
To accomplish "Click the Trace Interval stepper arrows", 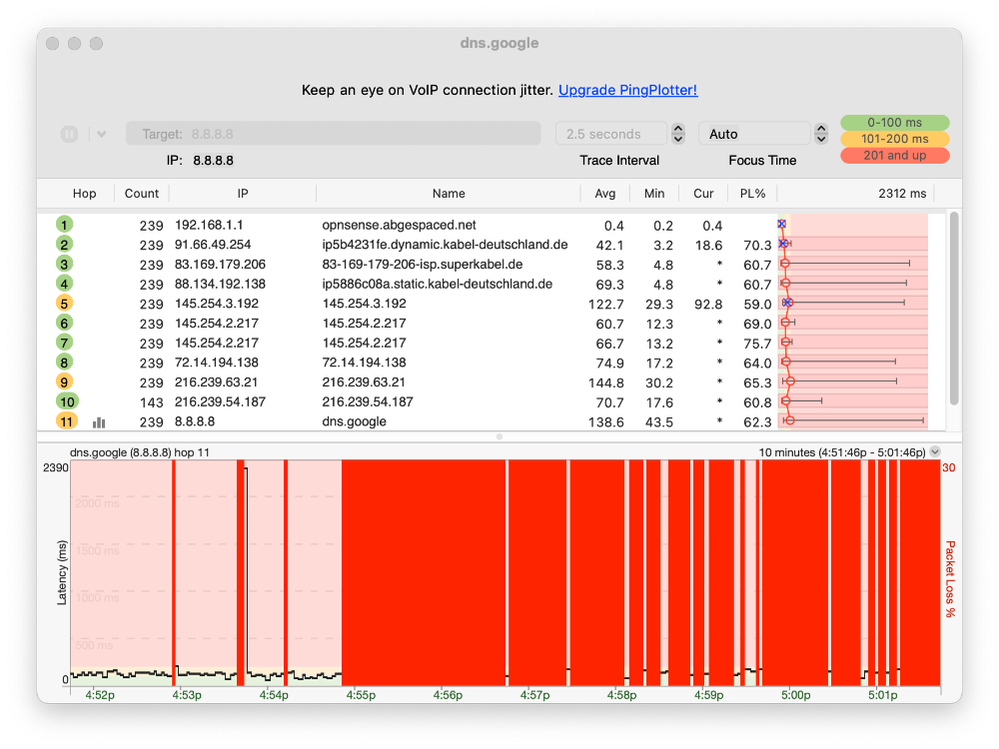I will click(x=679, y=134).
